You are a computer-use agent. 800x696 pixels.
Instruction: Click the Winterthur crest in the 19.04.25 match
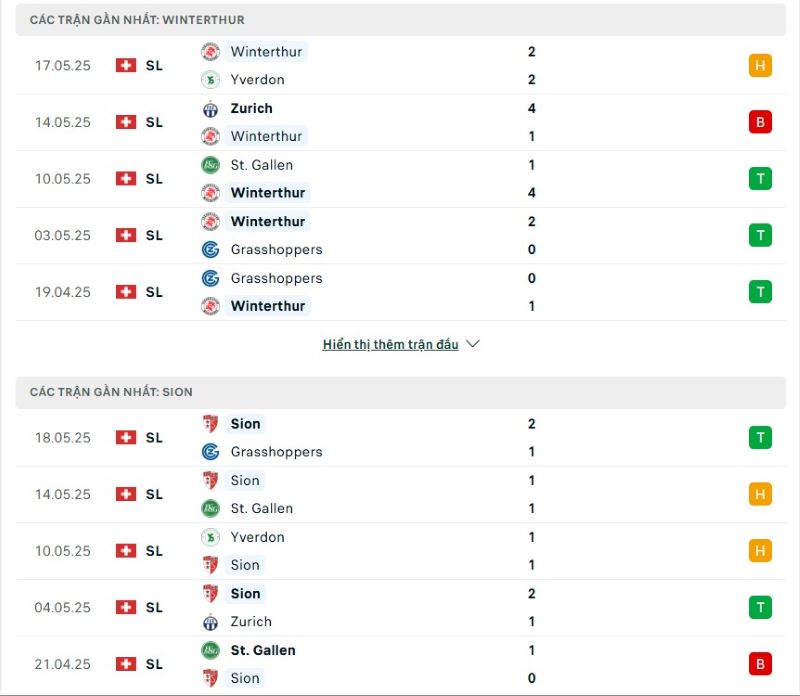[210, 306]
